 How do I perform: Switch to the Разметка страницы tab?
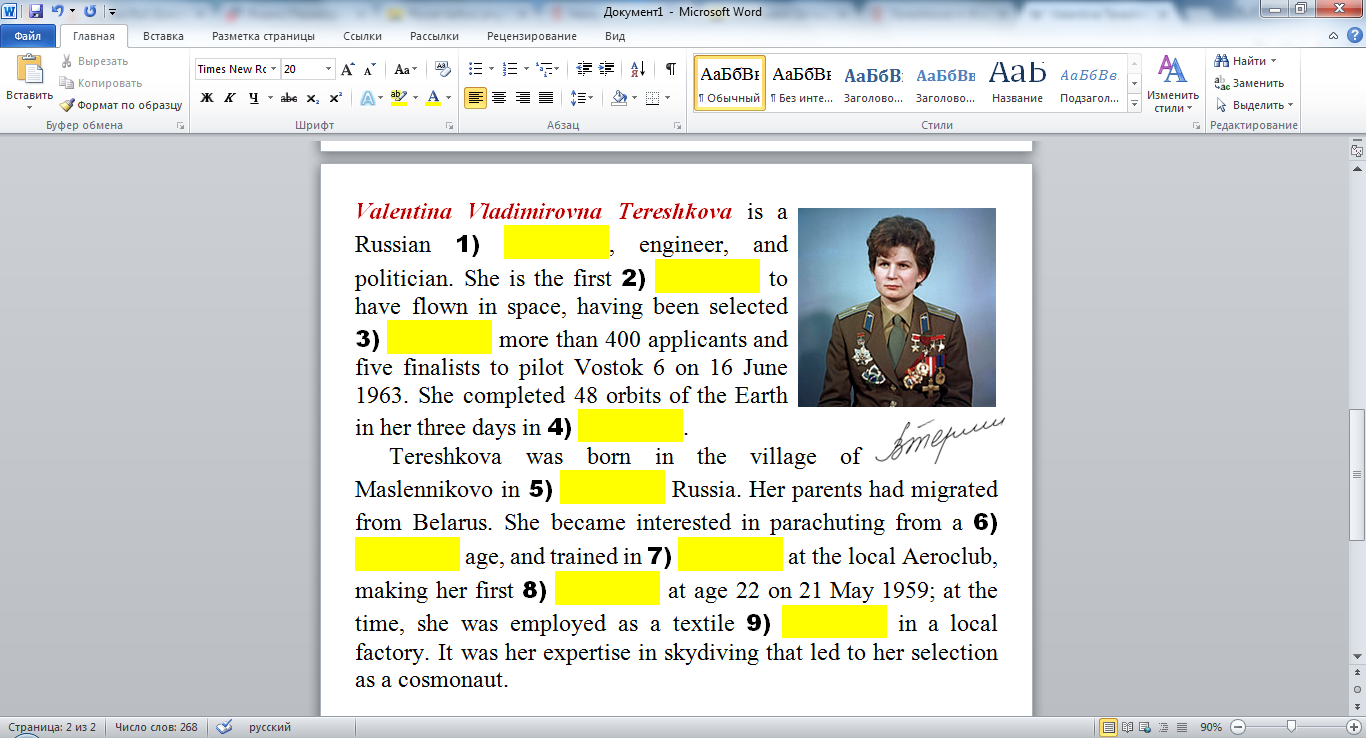tap(263, 36)
